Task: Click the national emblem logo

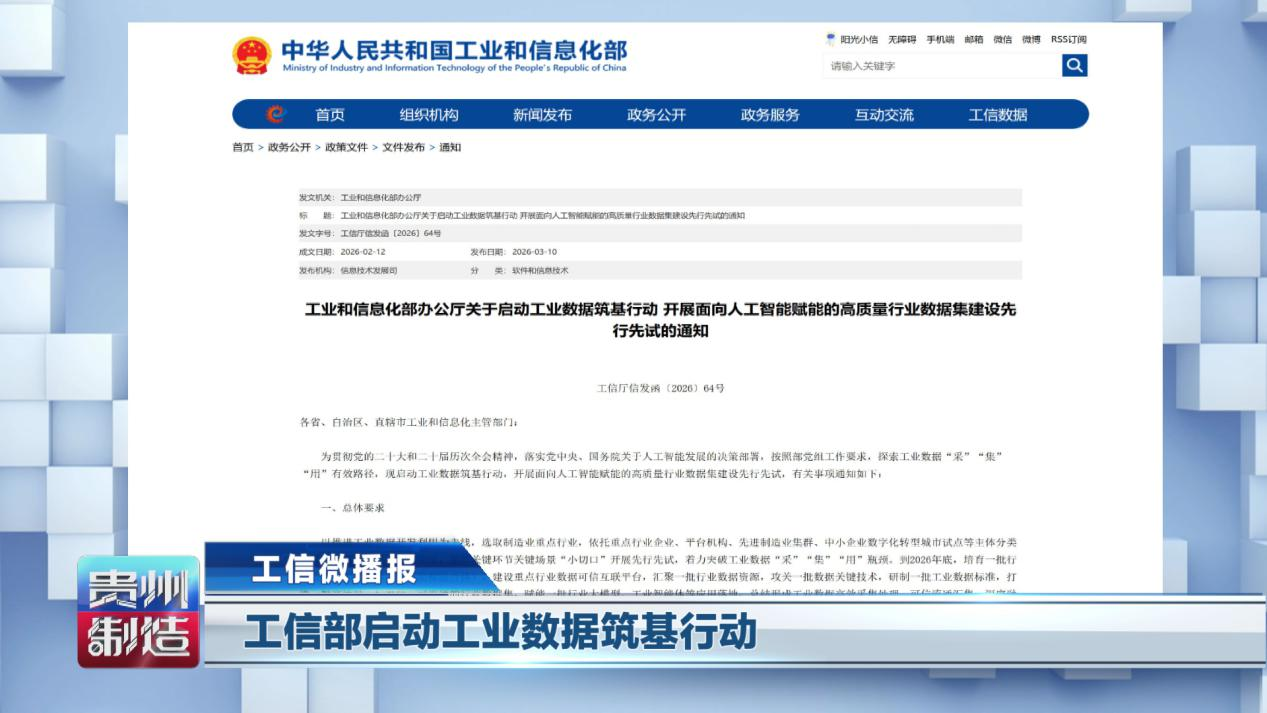Action: pos(251,55)
